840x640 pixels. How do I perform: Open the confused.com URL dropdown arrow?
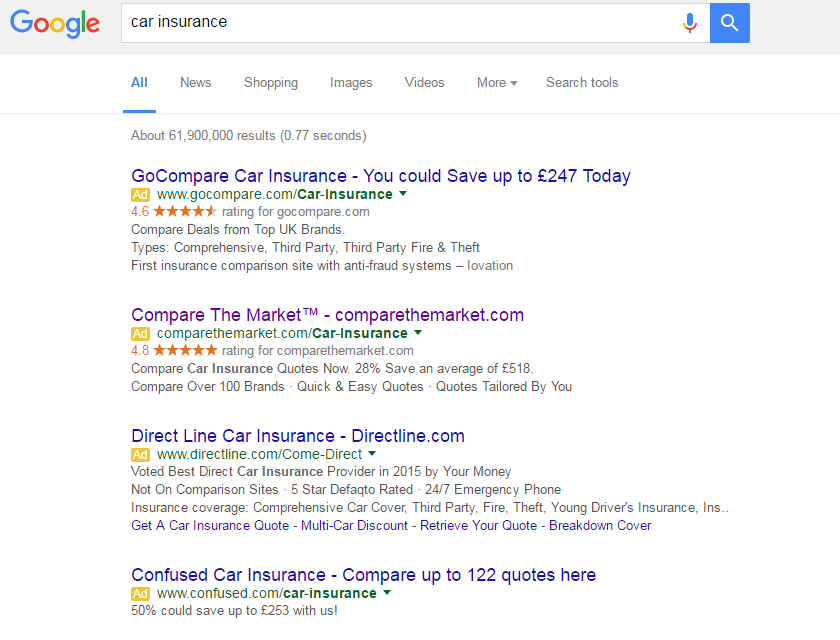tap(387, 592)
